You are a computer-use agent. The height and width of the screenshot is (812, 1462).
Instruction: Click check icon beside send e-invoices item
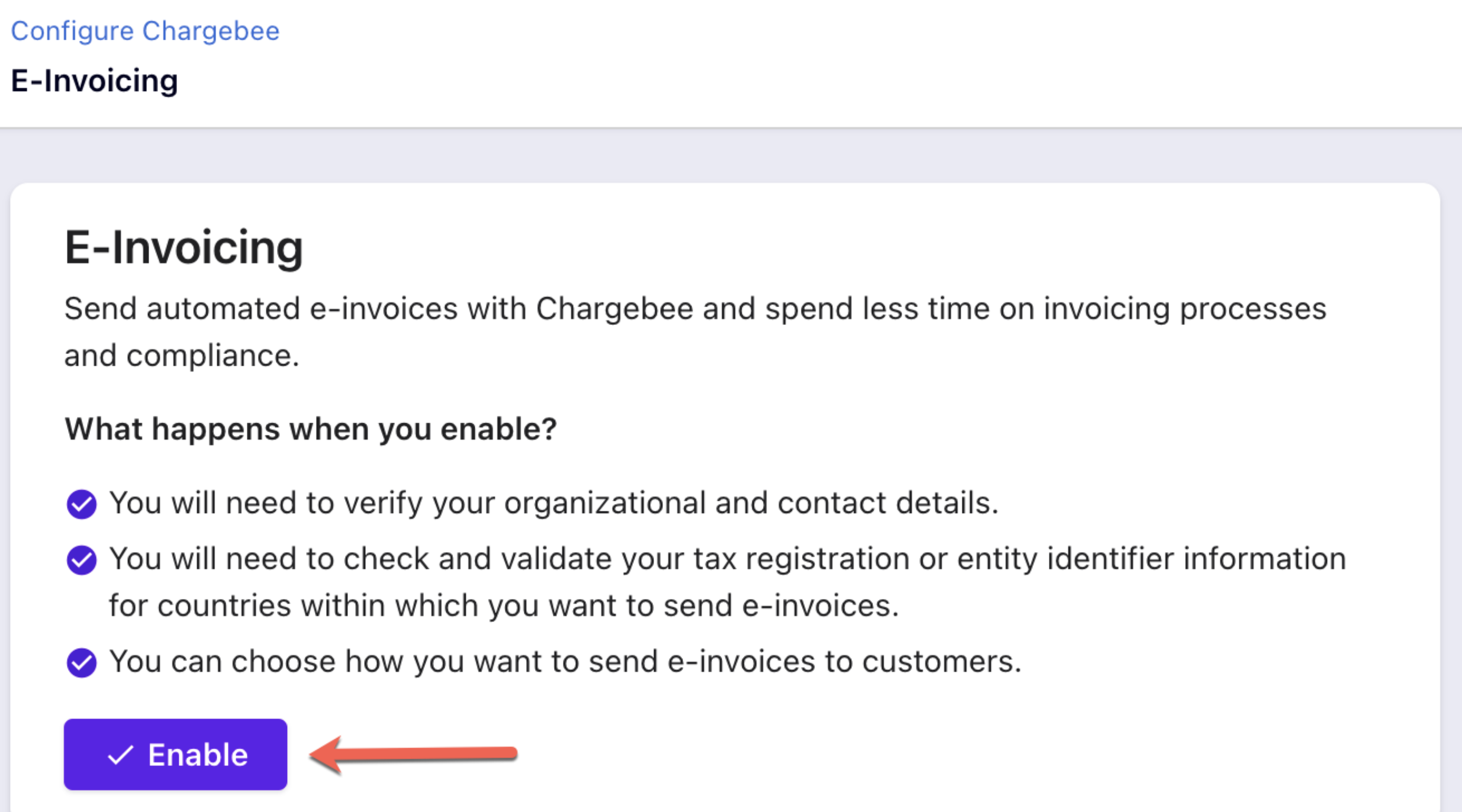point(82,662)
